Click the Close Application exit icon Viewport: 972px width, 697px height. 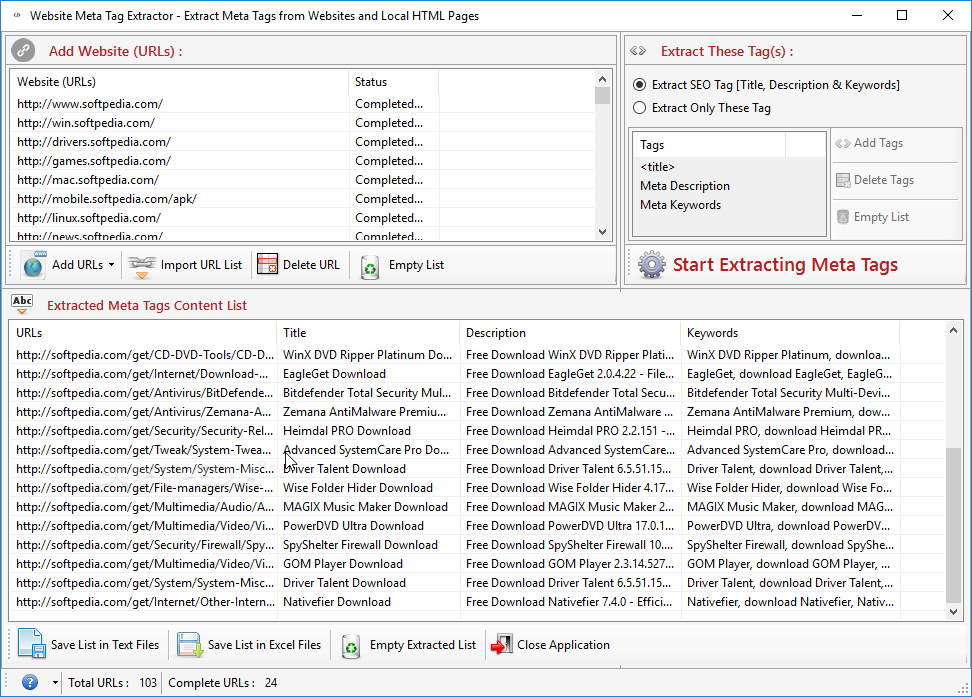(x=501, y=644)
